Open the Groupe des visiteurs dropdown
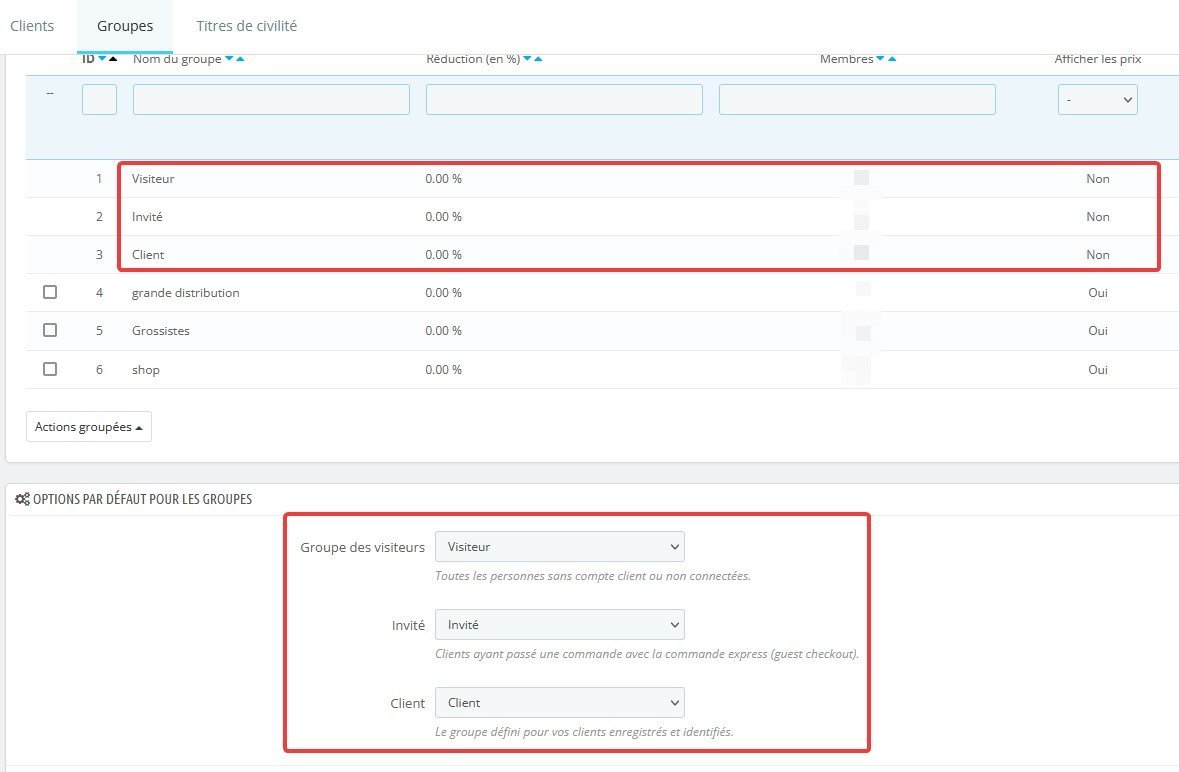Image resolution: width=1179 pixels, height=772 pixels. (559, 546)
